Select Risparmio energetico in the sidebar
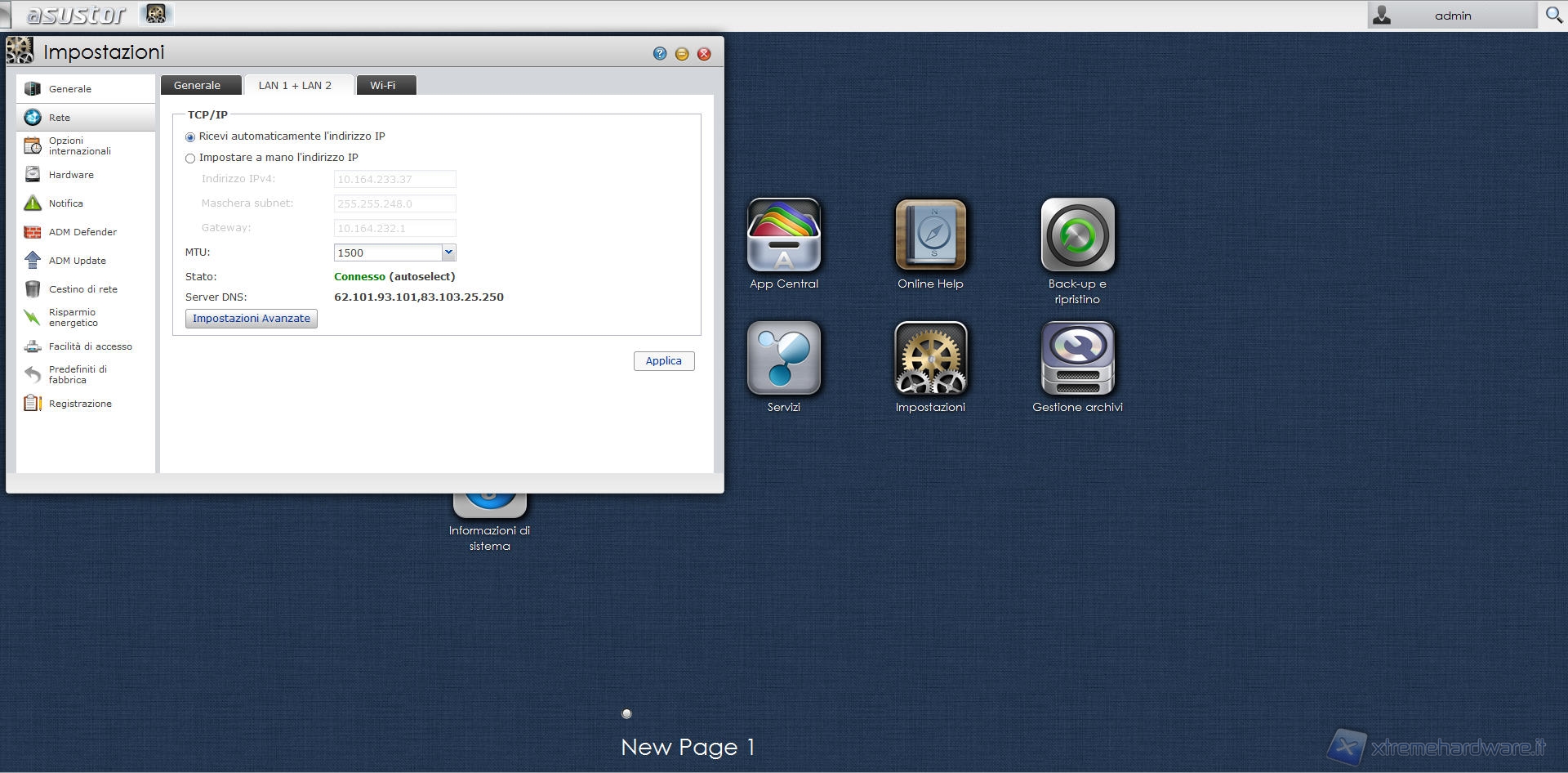This screenshot has height=773, width=1568. 73,318
